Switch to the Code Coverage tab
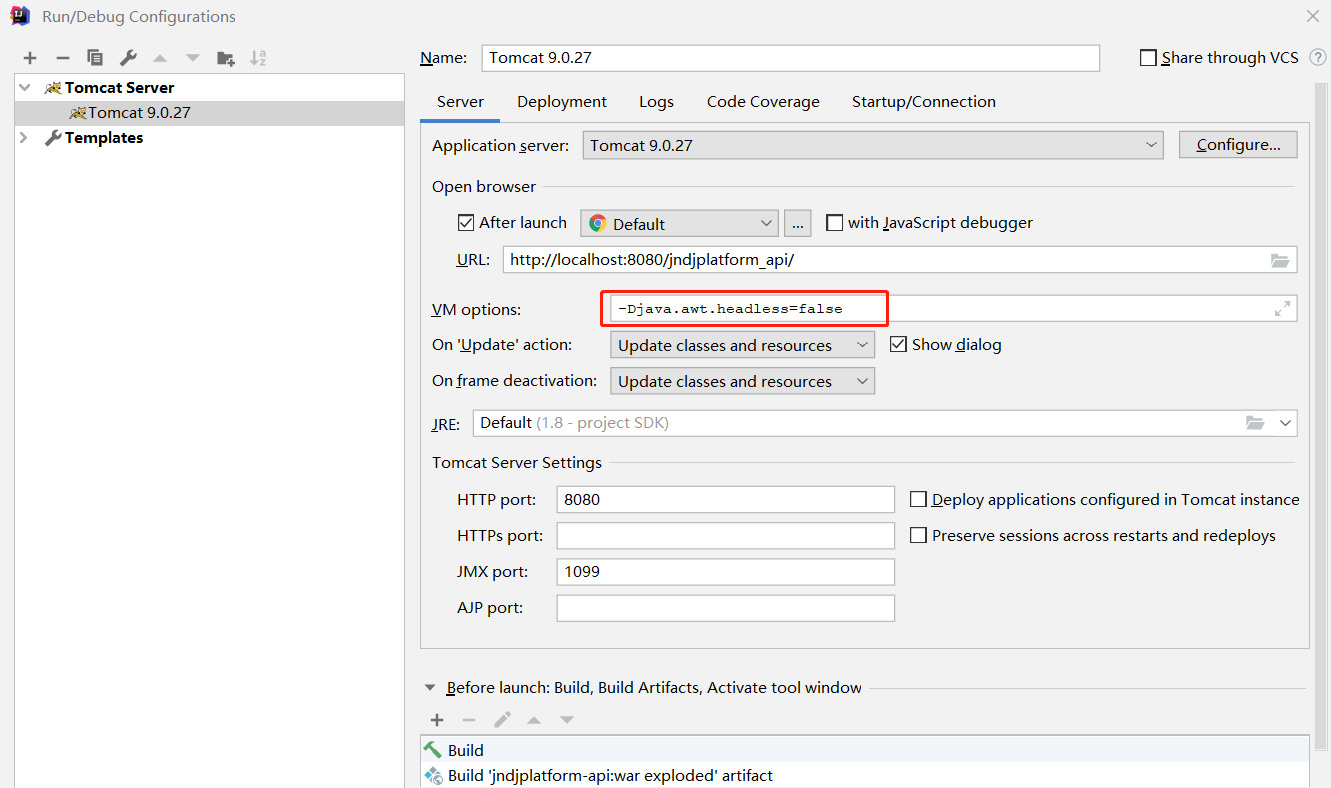1331x788 pixels. click(x=763, y=102)
